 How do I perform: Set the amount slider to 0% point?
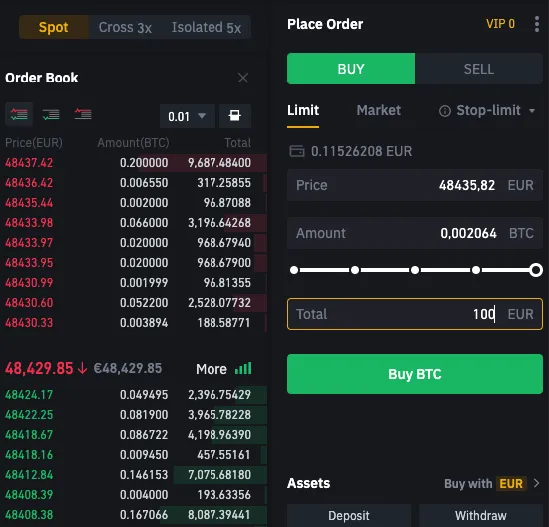294,270
